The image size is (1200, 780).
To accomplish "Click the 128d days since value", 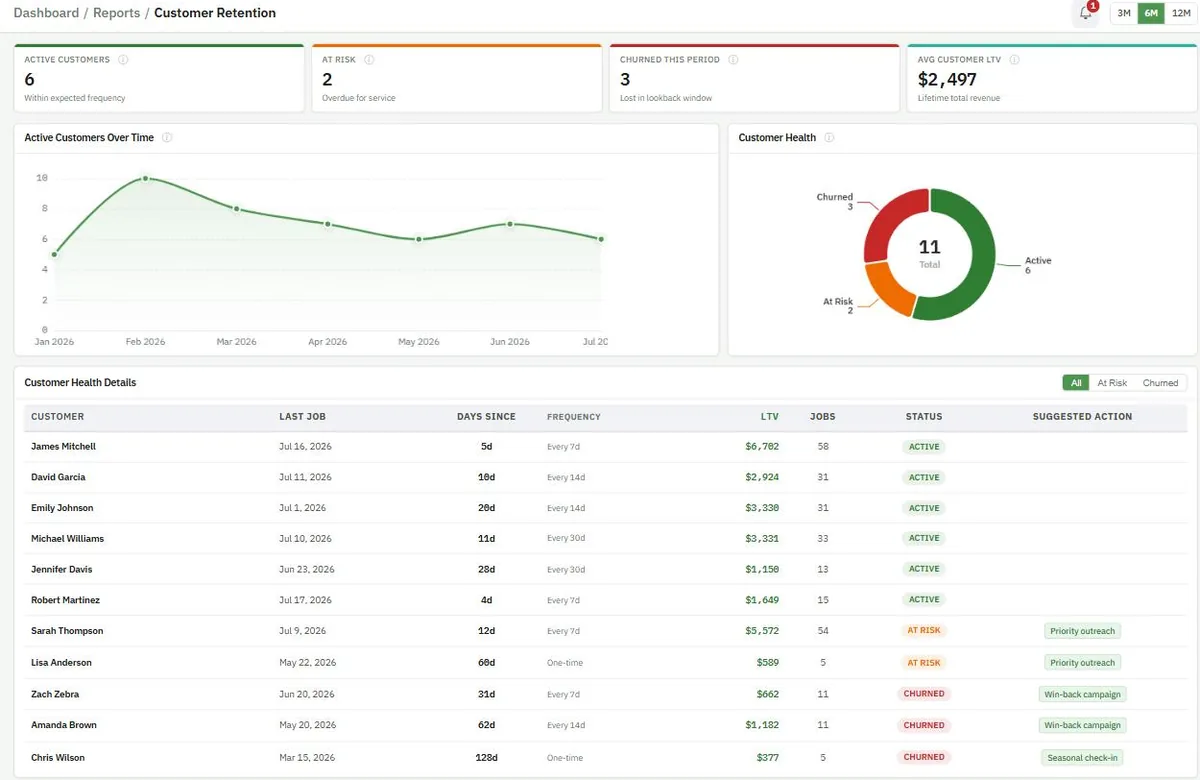I will click(486, 758).
